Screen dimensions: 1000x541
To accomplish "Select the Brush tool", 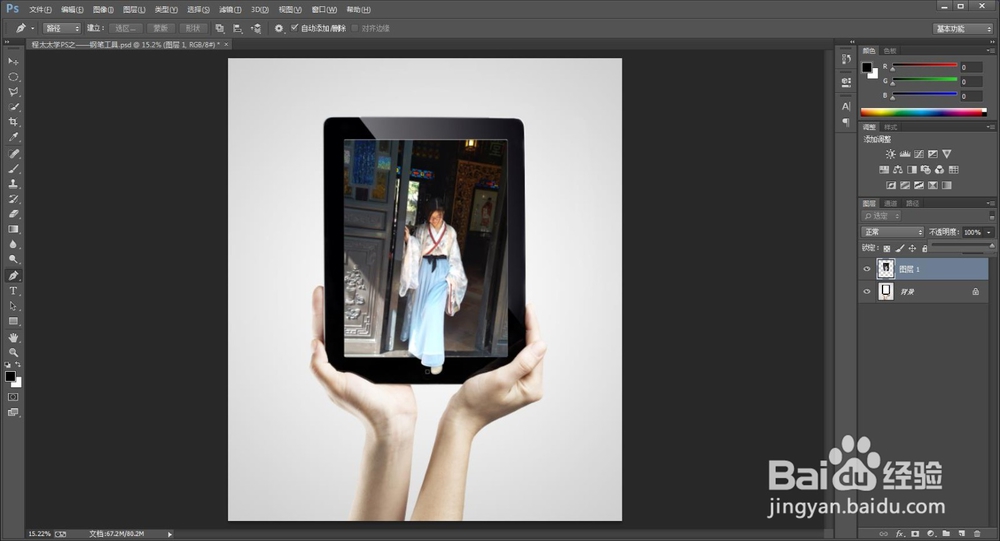I will tap(13, 169).
